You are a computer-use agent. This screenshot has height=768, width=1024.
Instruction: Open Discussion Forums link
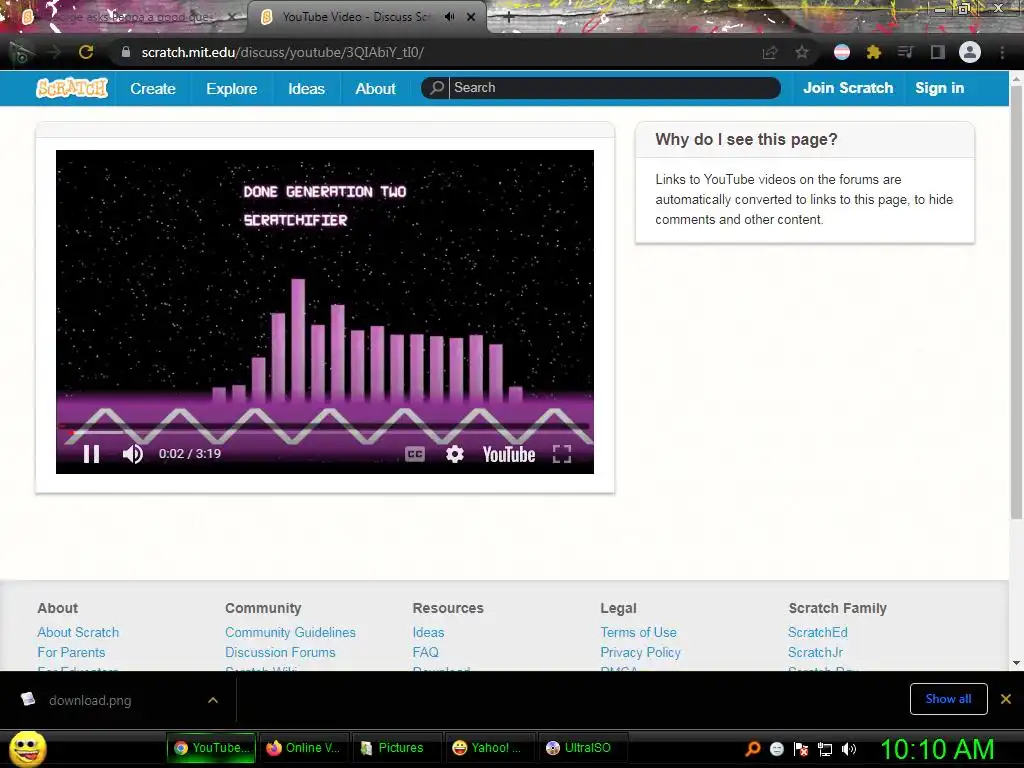pos(280,652)
